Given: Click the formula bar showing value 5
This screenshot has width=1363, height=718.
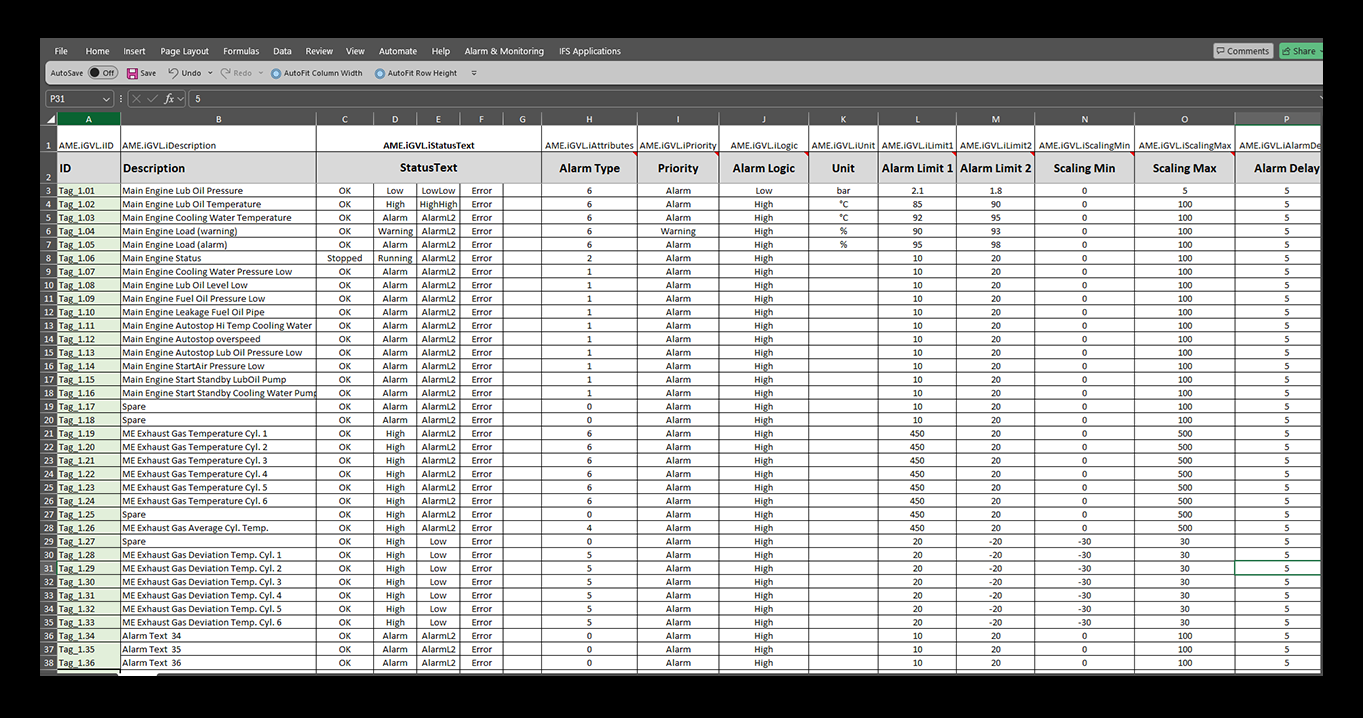Looking at the screenshot, I should pos(700,99).
